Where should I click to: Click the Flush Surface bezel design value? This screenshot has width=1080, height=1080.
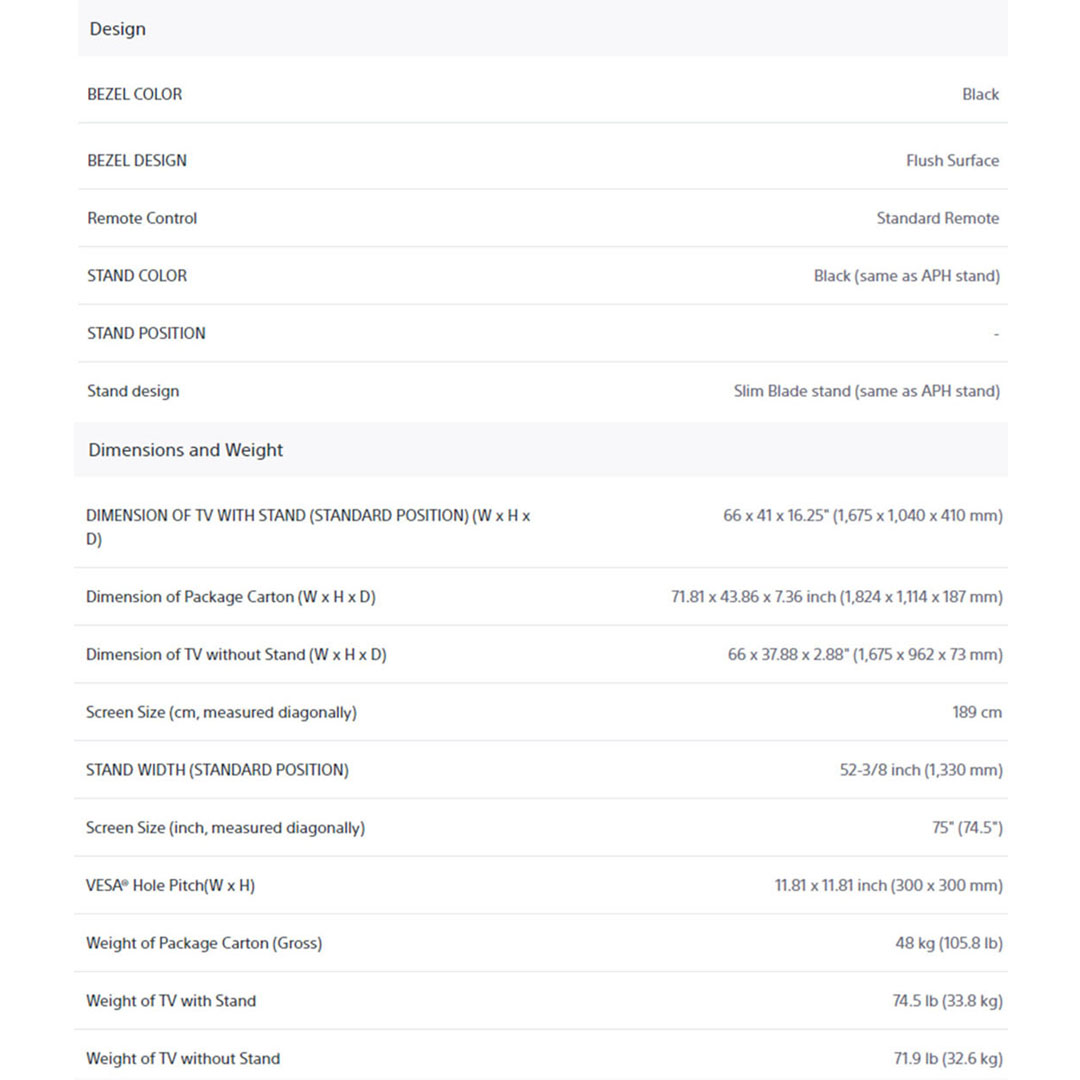click(x=952, y=160)
